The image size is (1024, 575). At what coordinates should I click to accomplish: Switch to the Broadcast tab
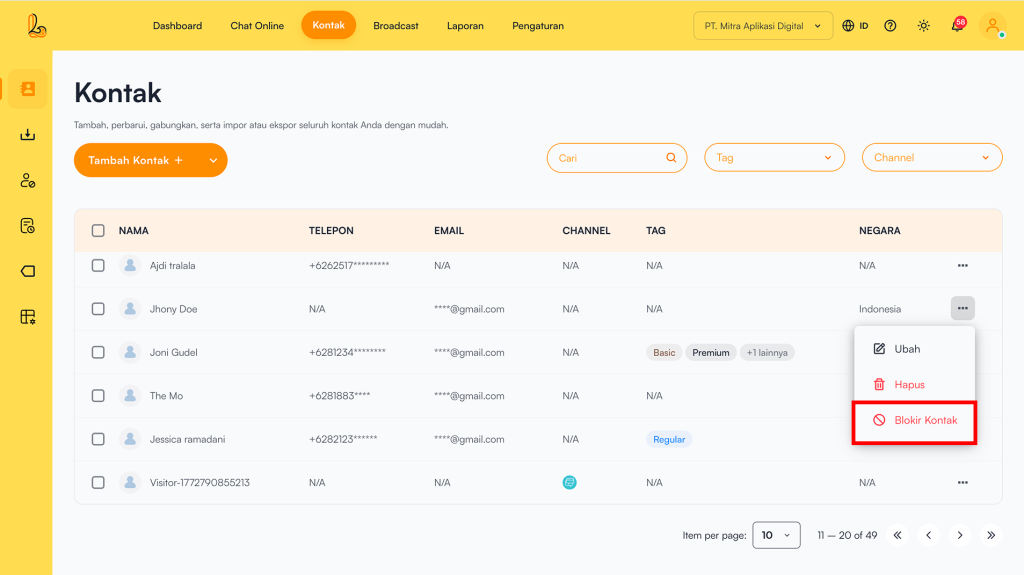396,26
